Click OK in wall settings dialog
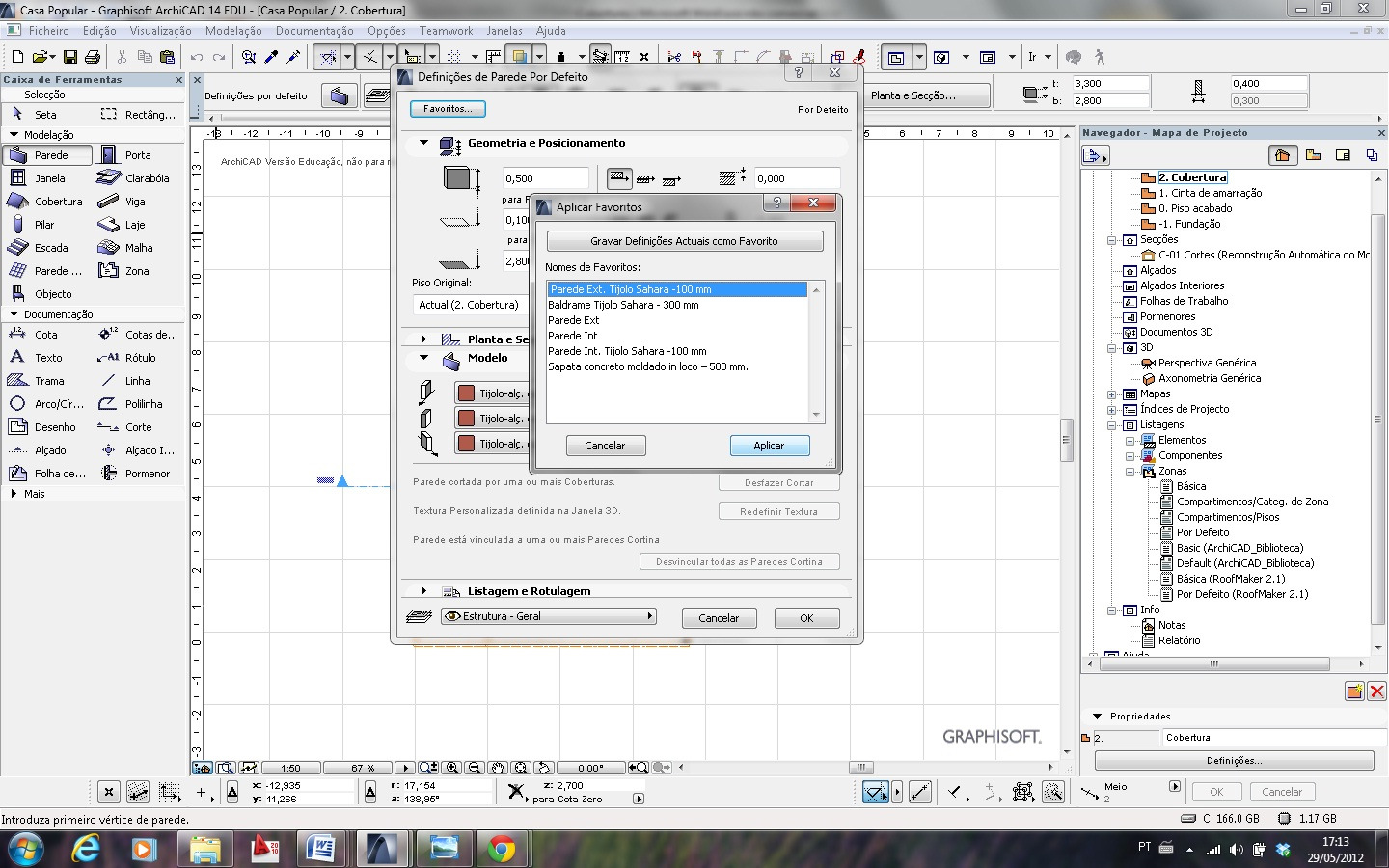1389x868 pixels. tap(806, 618)
